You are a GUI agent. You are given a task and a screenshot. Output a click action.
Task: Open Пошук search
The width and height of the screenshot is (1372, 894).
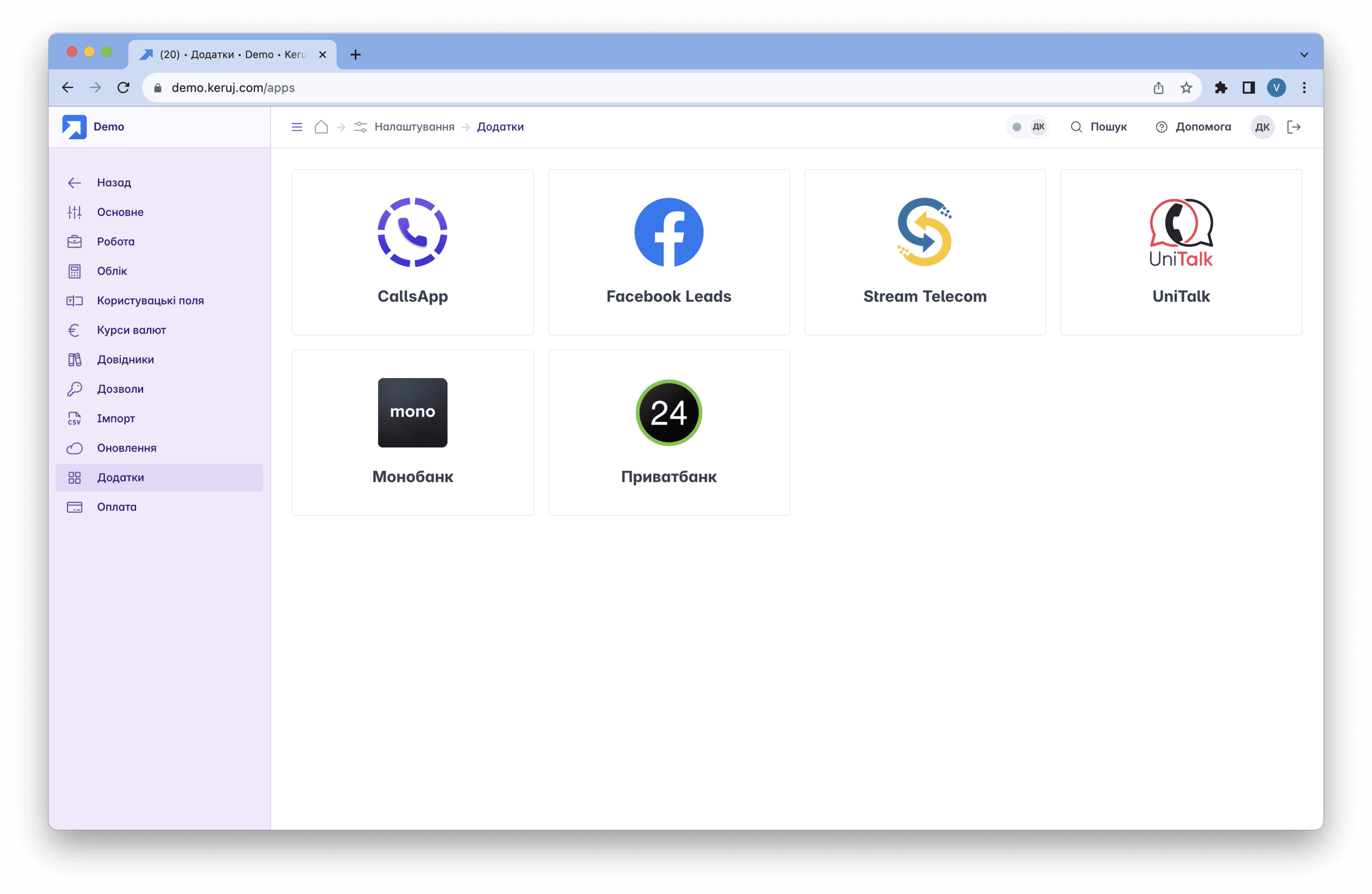(1099, 127)
